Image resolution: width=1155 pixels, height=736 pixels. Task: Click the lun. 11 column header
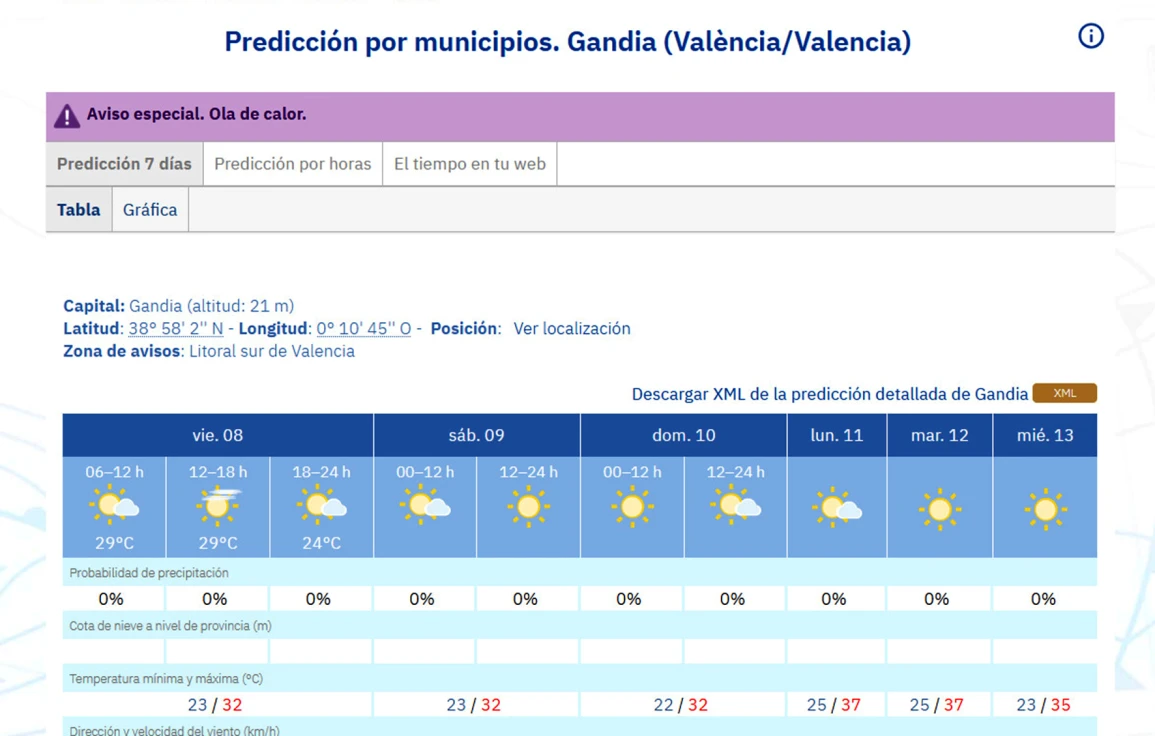pyautogui.click(x=837, y=435)
